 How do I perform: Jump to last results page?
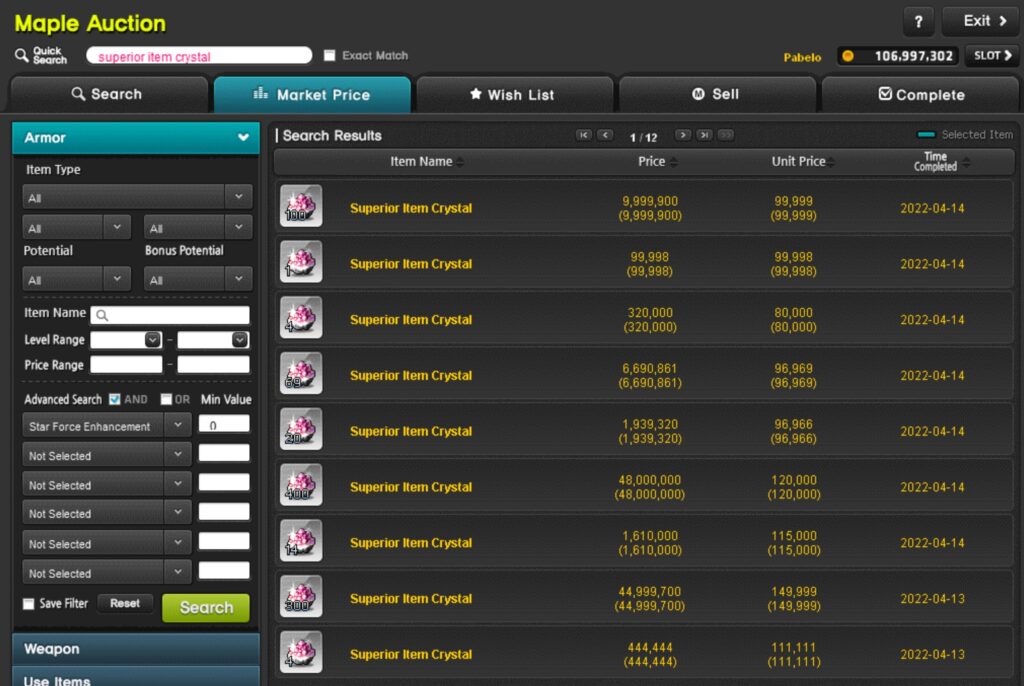click(704, 135)
